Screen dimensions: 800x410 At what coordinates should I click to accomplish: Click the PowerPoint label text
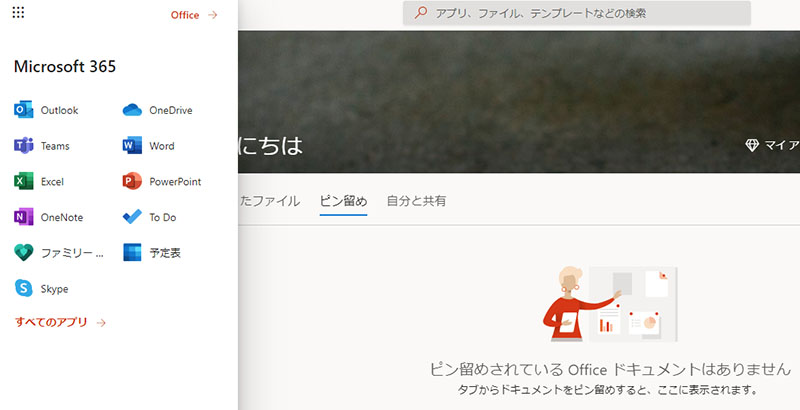coord(175,182)
